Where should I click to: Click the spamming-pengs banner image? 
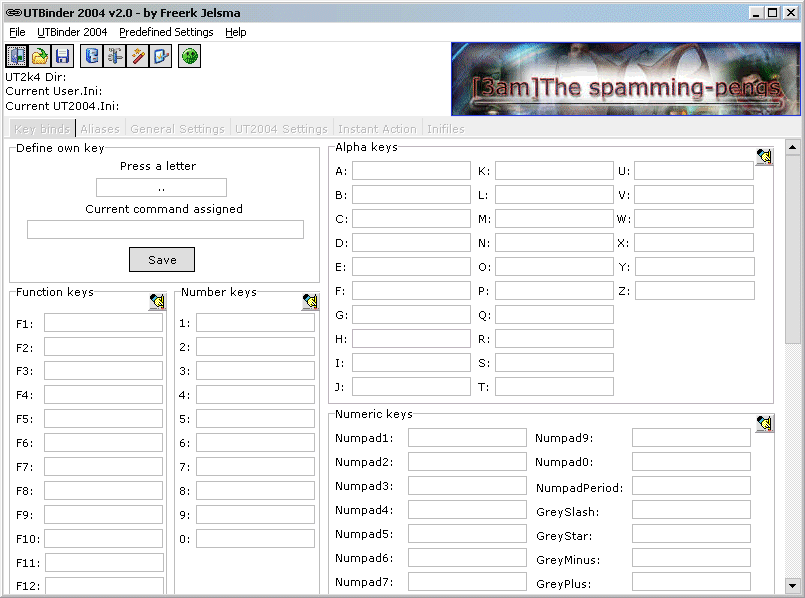click(x=626, y=79)
